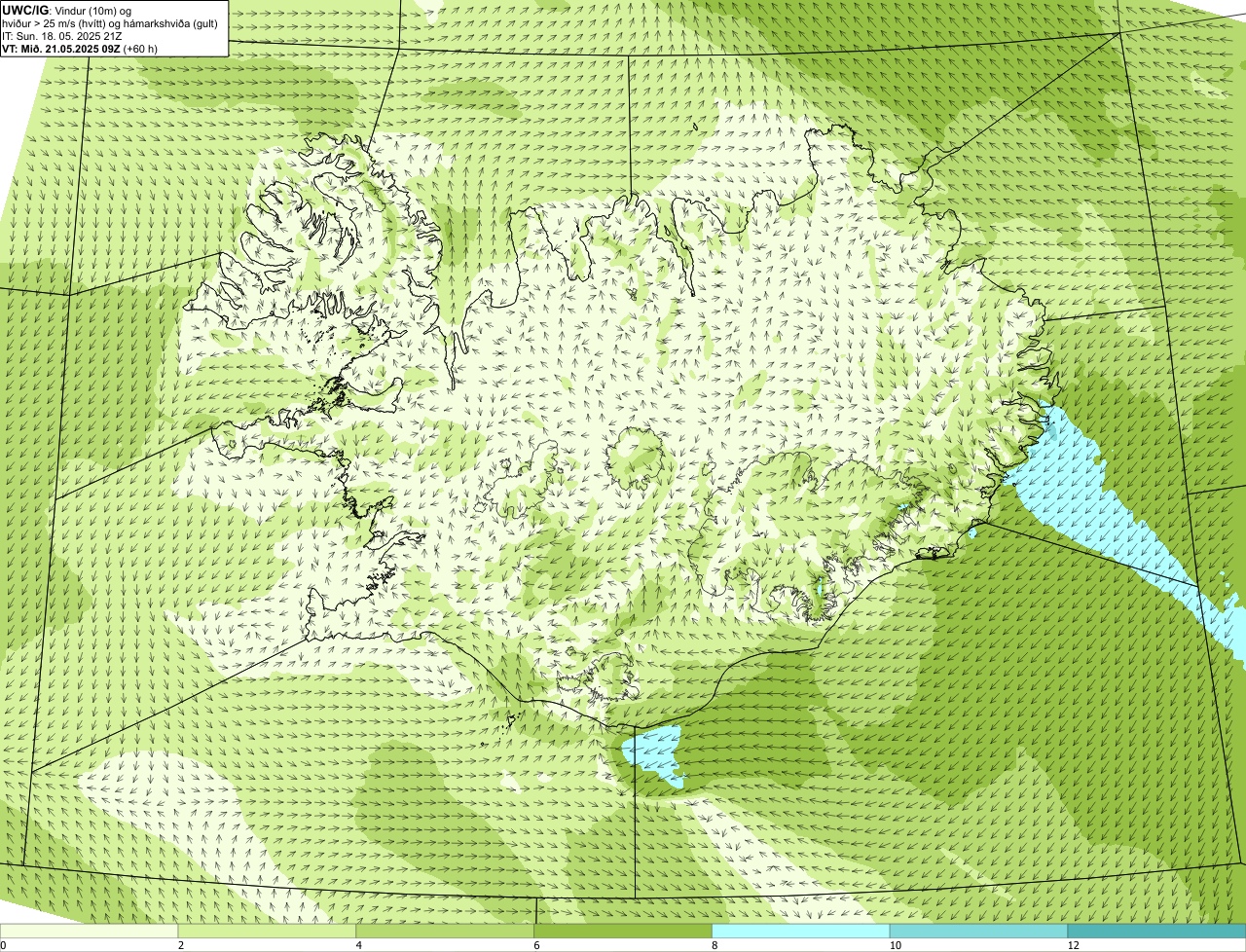The height and width of the screenshot is (952, 1246).
Task: Click the initial time 'IT: Sun. 18. 05. 2025 21Z'
Action: (62, 36)
